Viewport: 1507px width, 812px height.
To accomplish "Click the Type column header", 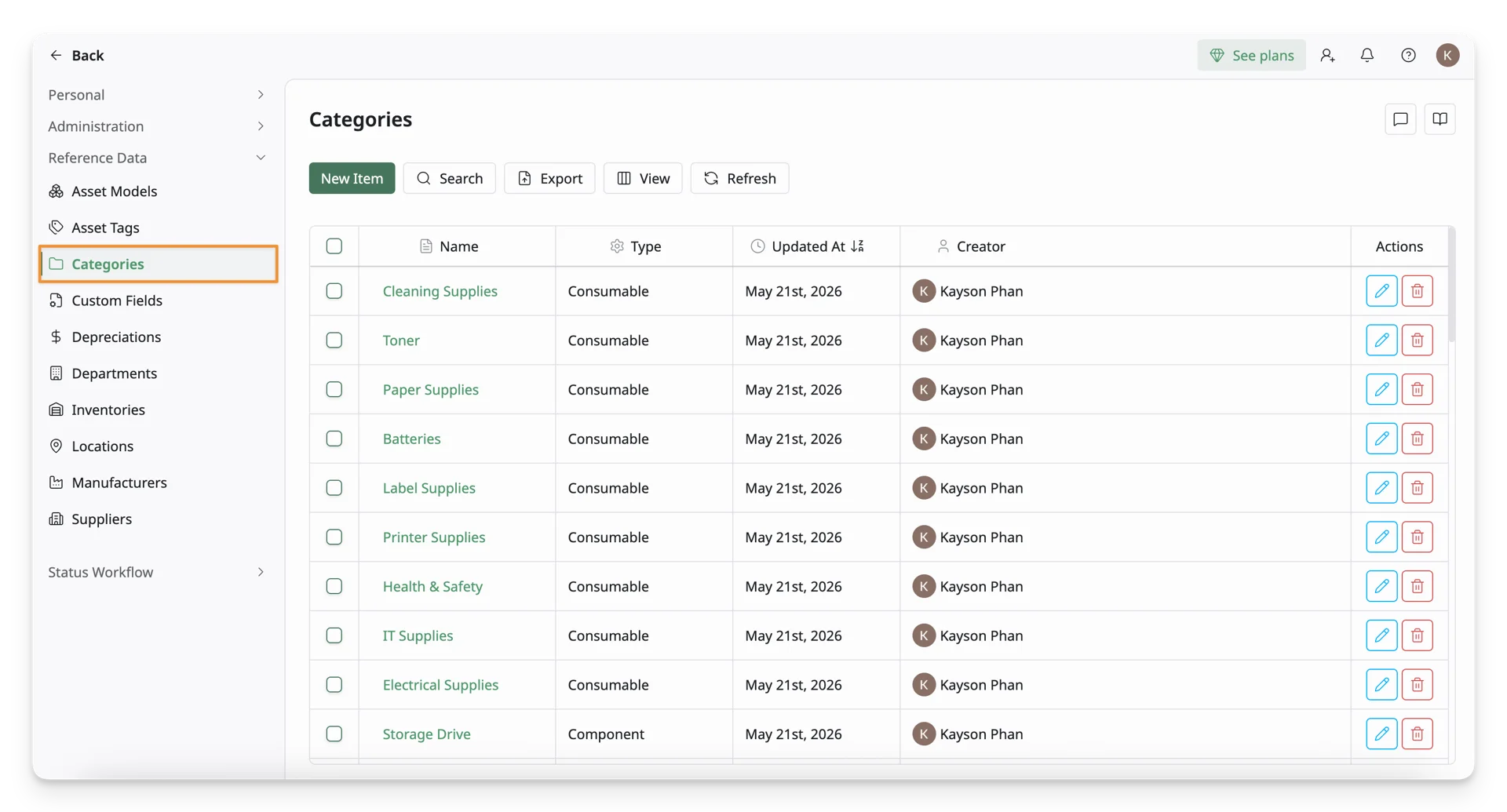I will click(644, 246).
